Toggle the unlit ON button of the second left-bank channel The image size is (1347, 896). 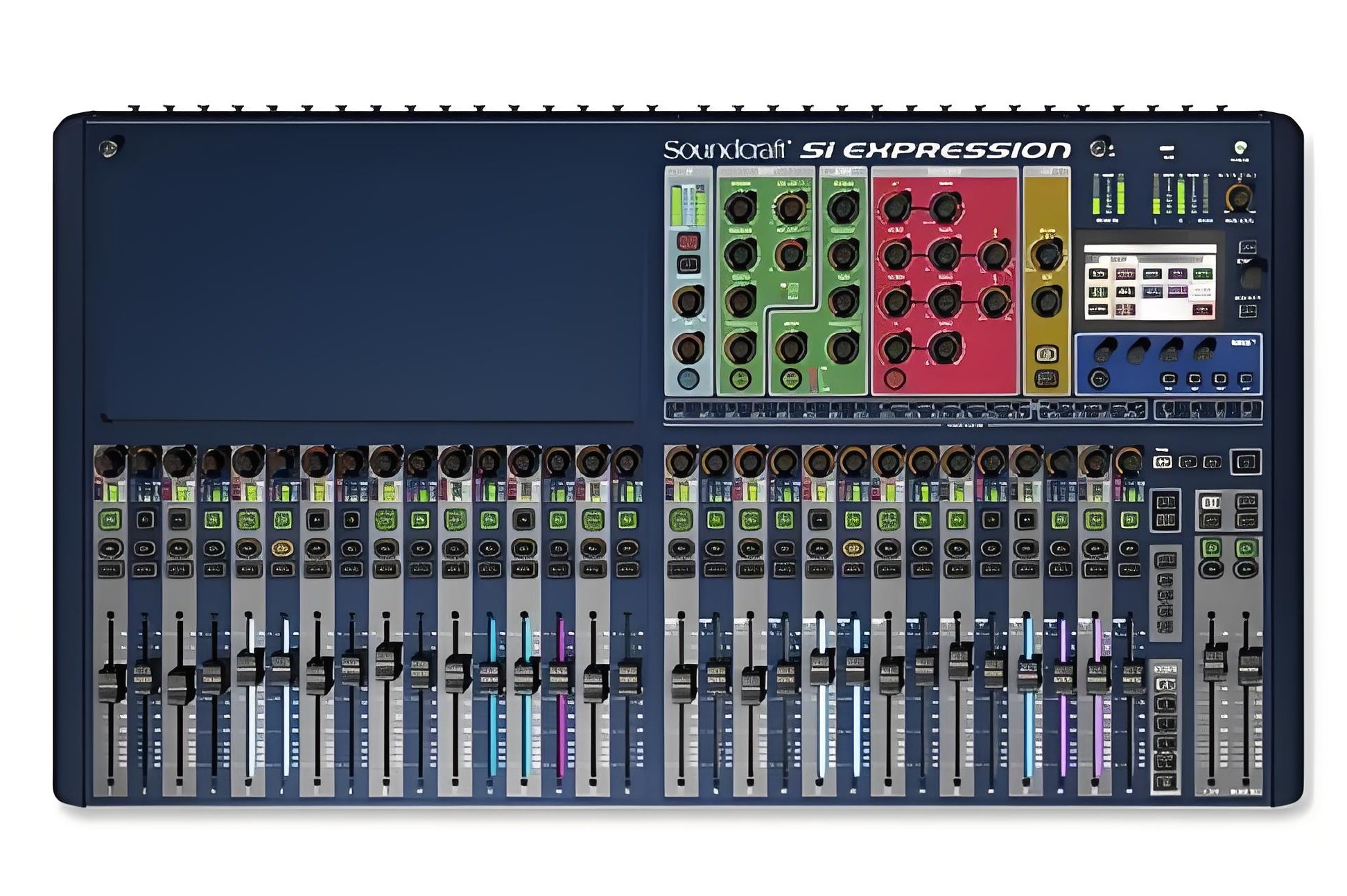(x=145, y=519)
